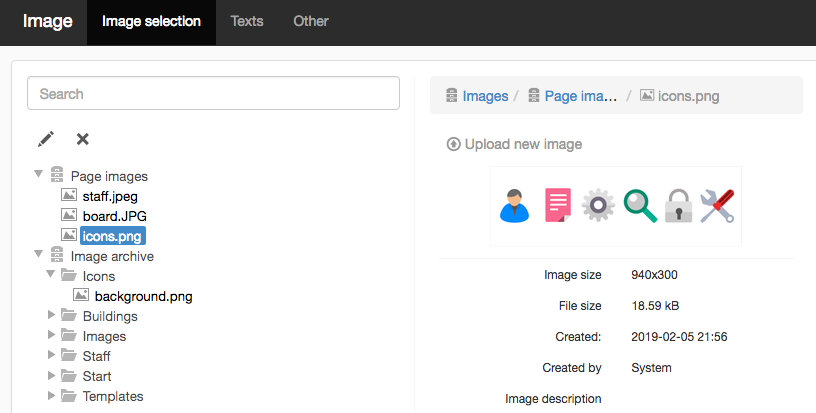Select icons.png in the tree

112,236
